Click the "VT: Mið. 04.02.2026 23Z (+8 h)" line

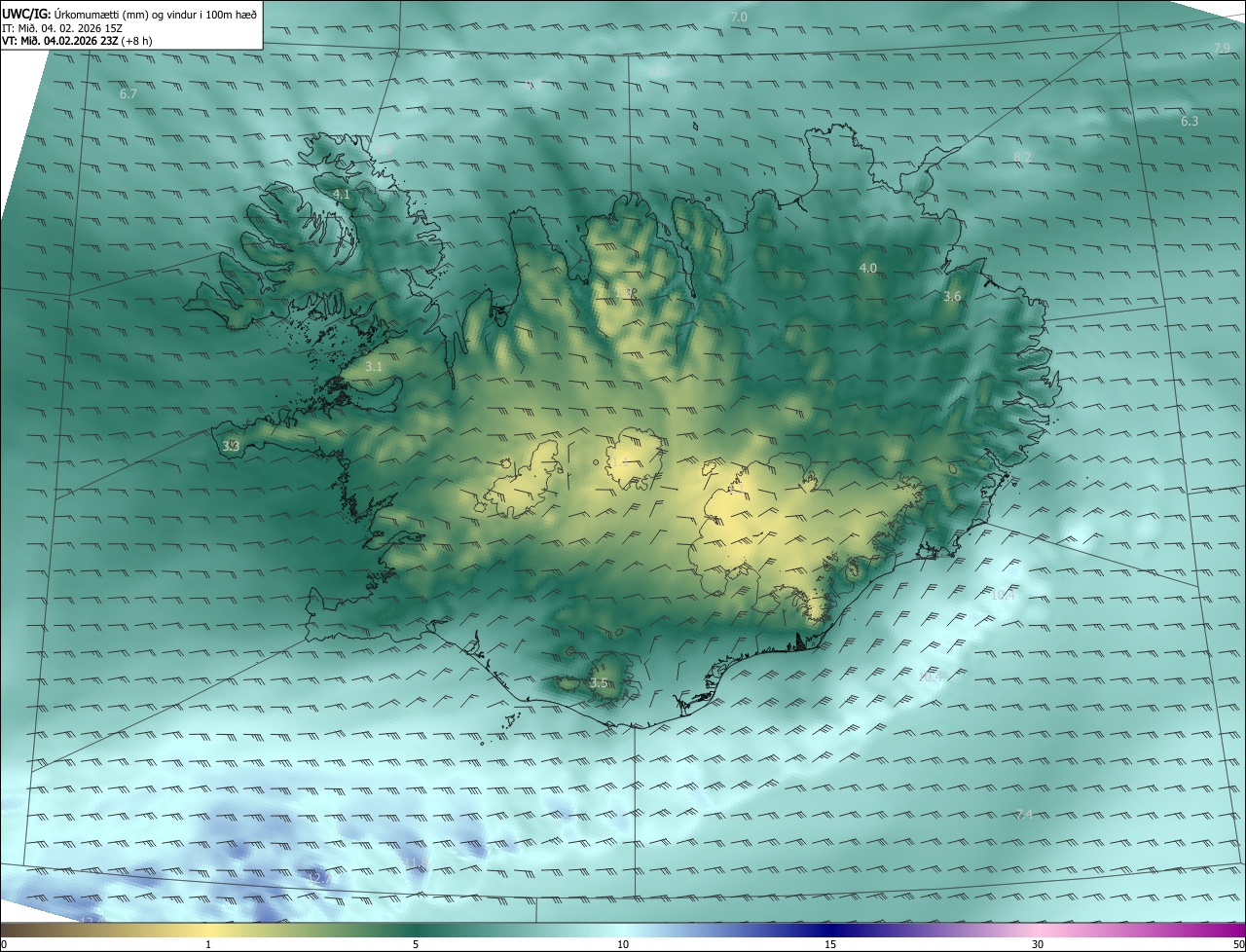click(77, 41)
